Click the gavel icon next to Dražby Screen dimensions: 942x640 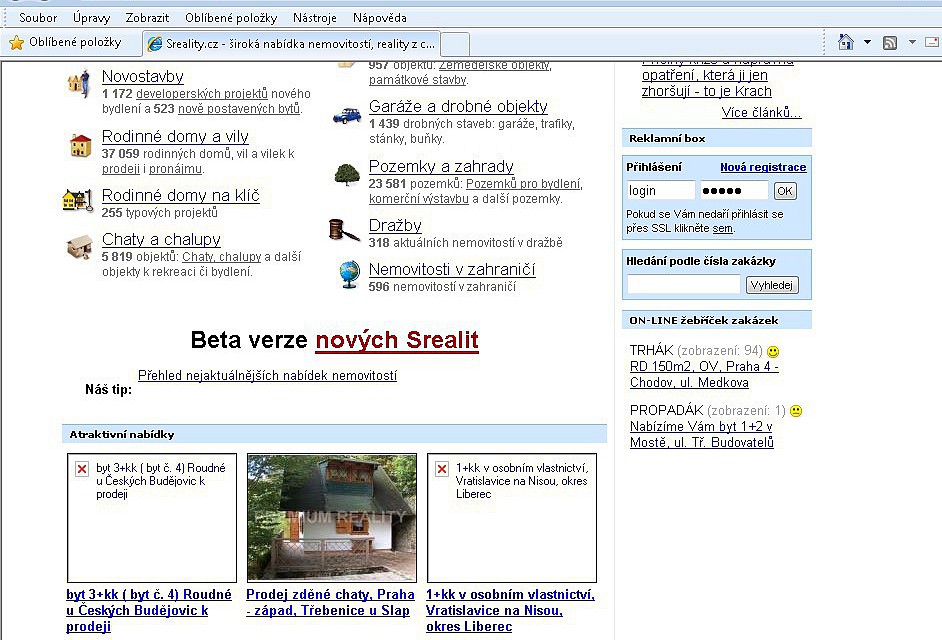(344, 230)
